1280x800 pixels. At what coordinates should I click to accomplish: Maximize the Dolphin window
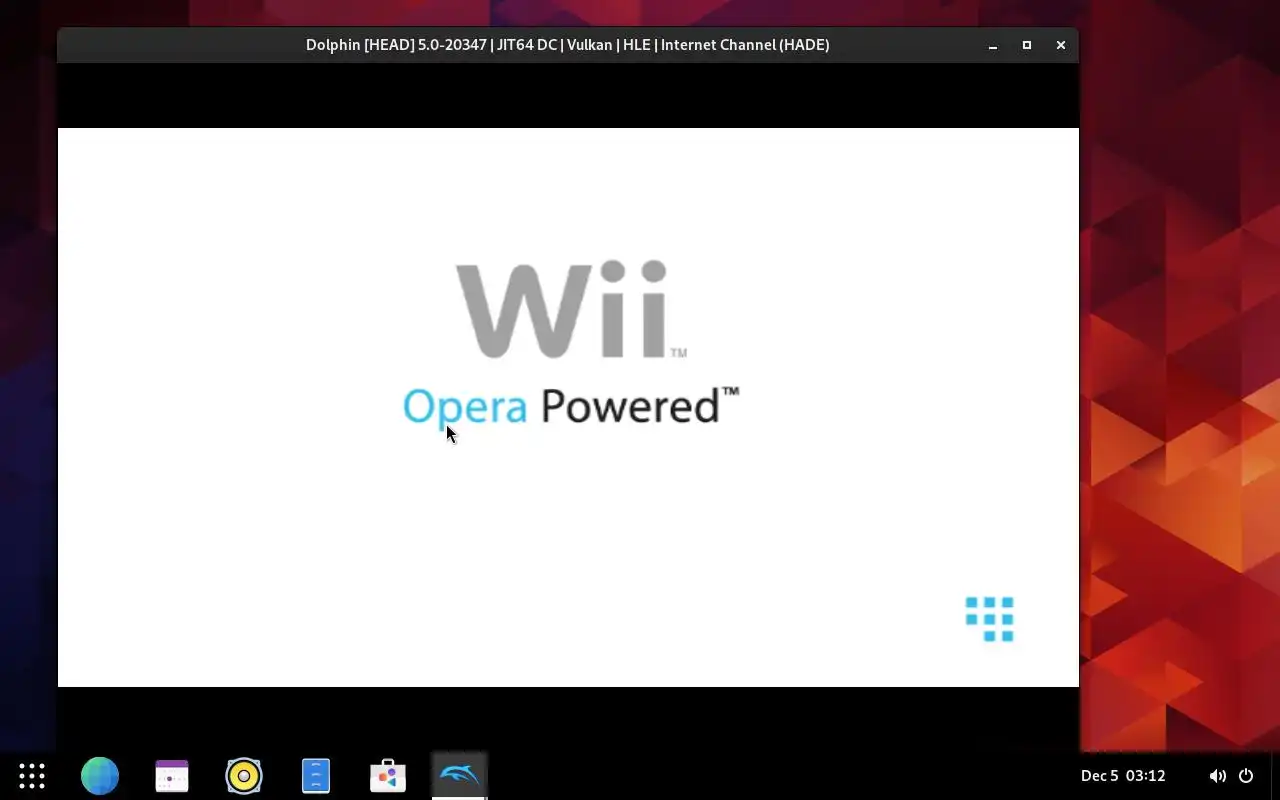coord(1027,45)
